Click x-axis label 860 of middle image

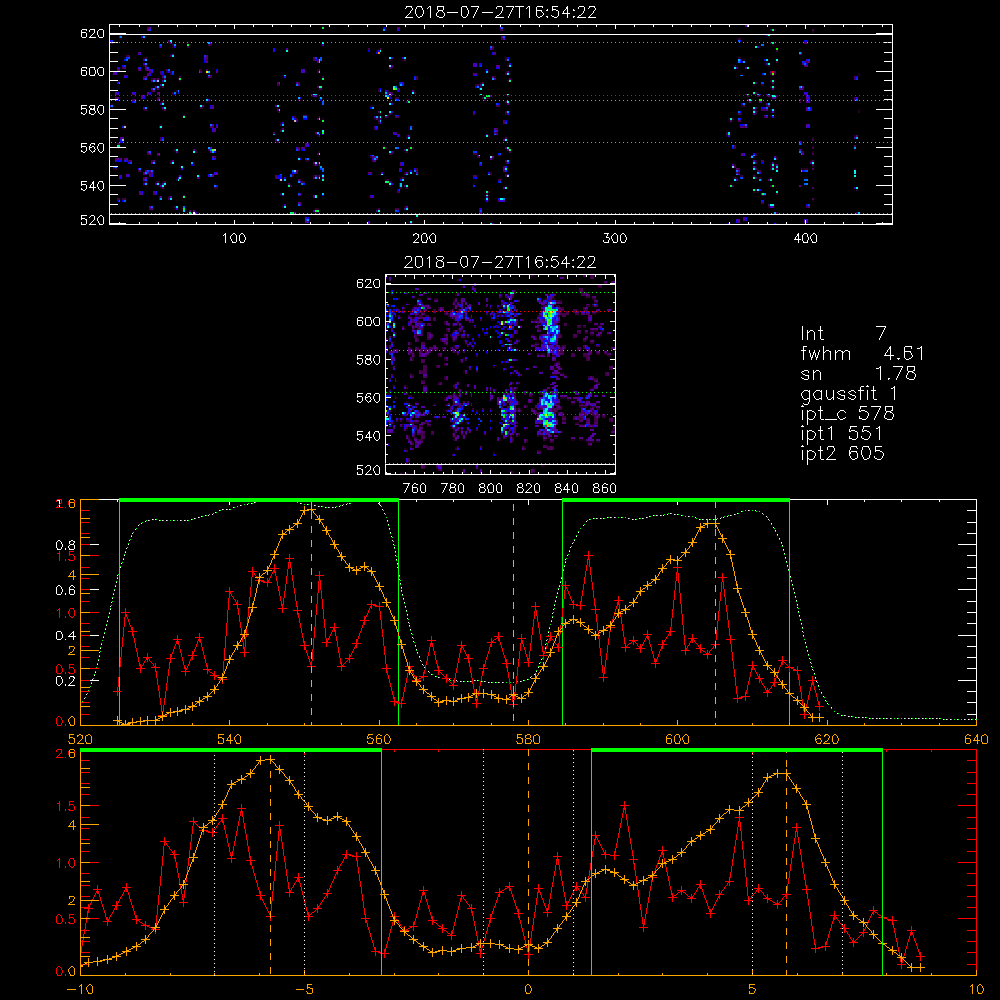click(x=605, y=489)
